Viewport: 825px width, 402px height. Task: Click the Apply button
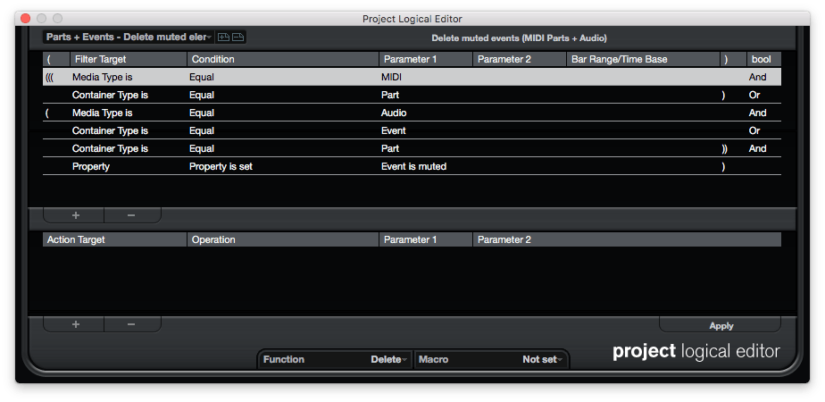tap(720, 326)
